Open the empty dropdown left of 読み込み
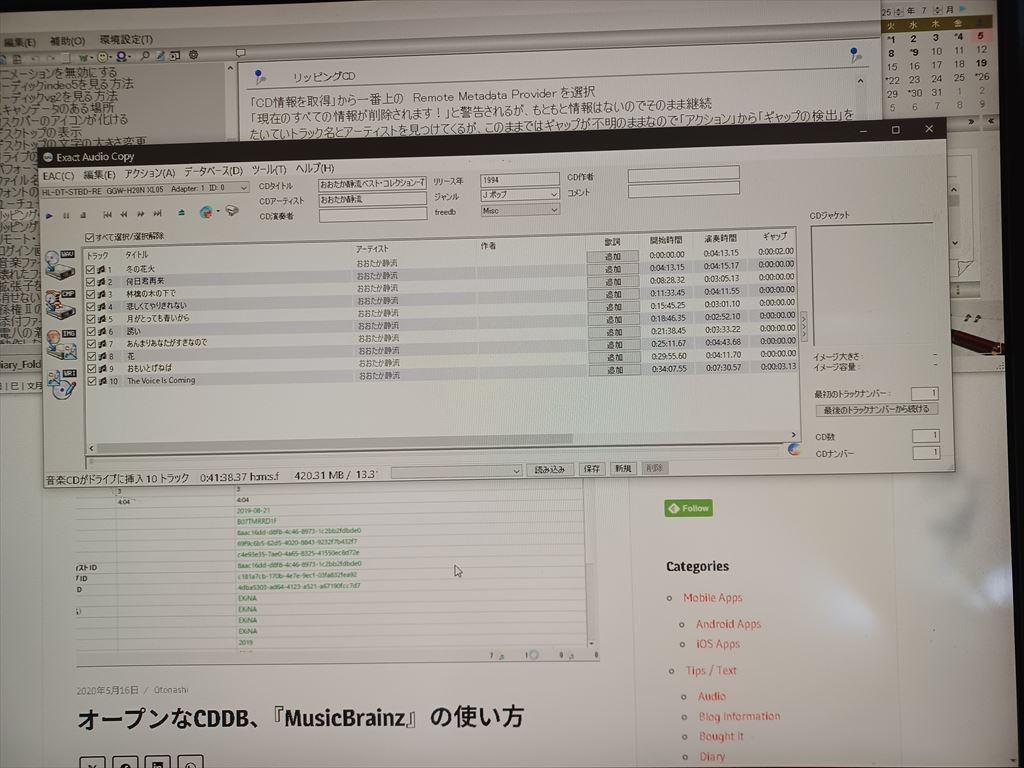1024x768 pixels. (456, 471)
